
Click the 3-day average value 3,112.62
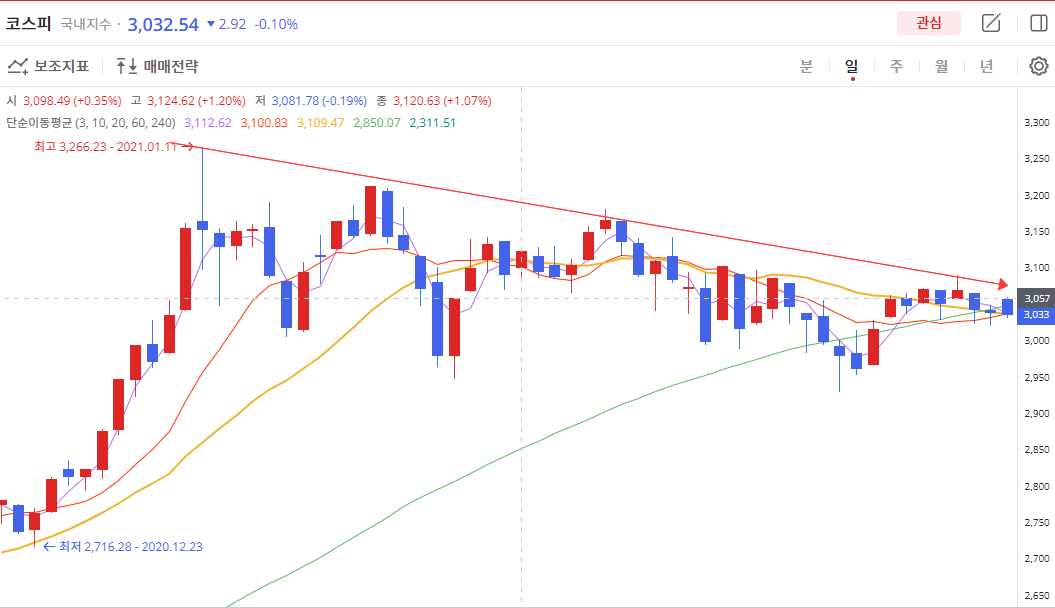point(208,123)
